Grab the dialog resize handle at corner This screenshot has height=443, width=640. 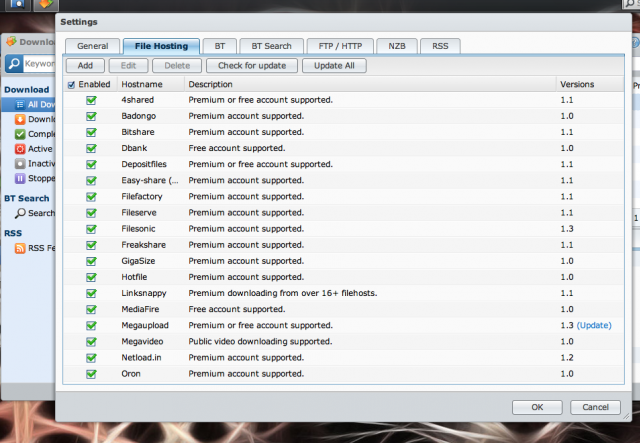tap(626, 416)
